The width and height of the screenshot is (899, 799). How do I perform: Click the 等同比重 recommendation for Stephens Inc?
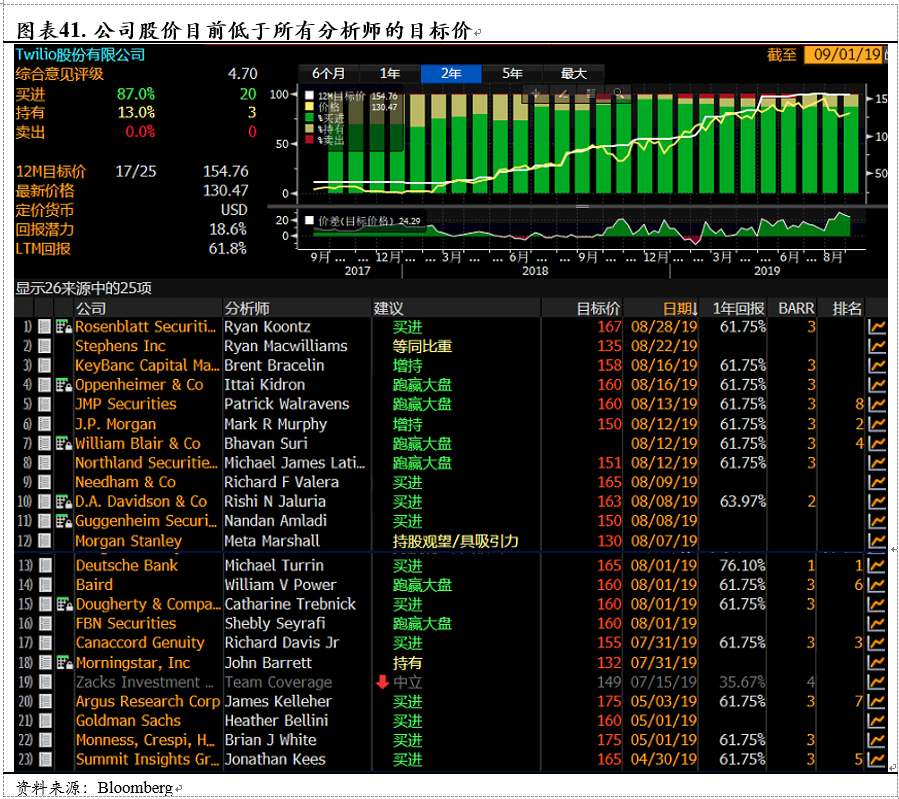pos(423,346)
